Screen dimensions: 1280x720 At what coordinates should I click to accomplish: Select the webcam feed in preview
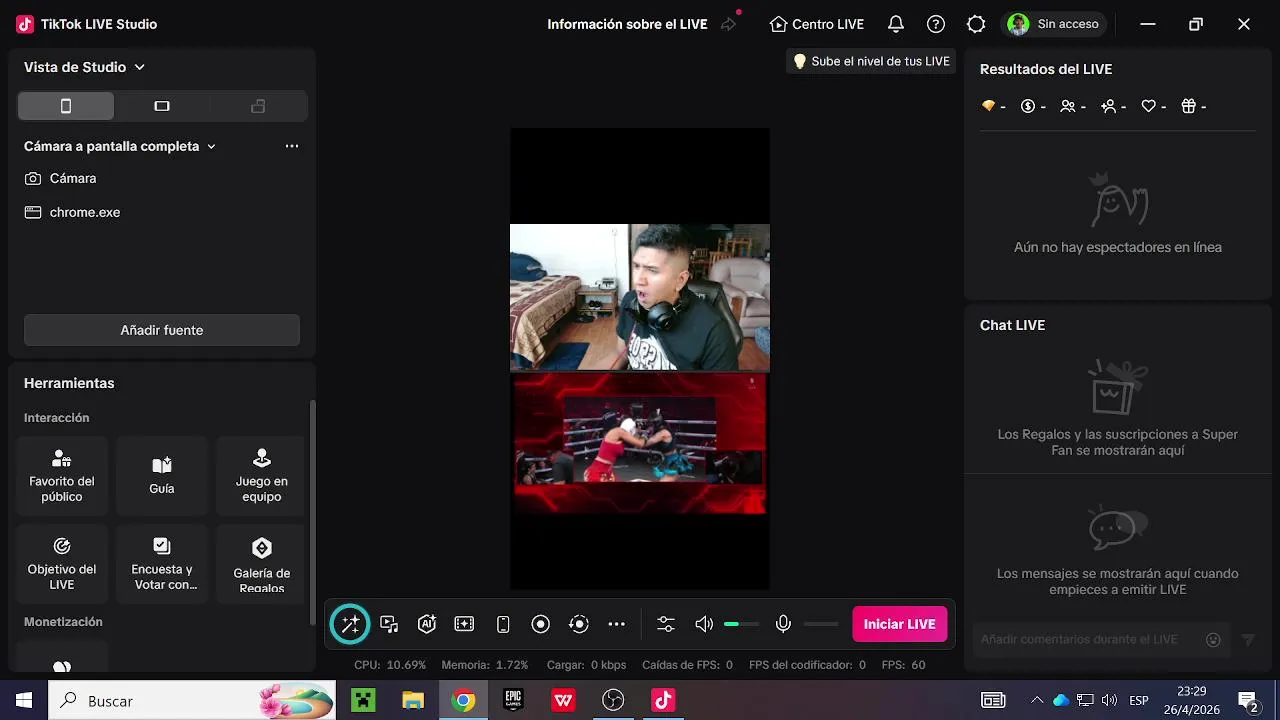640,297
